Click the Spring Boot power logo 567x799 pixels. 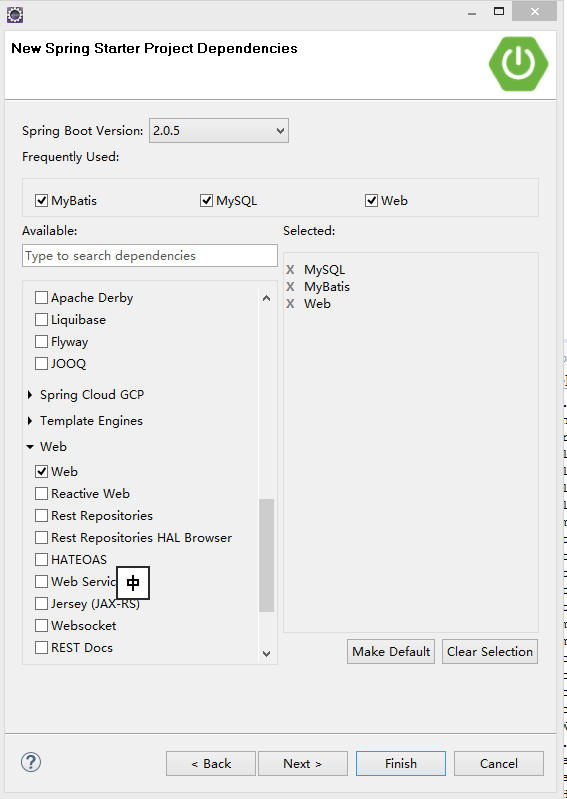point(519,64)
